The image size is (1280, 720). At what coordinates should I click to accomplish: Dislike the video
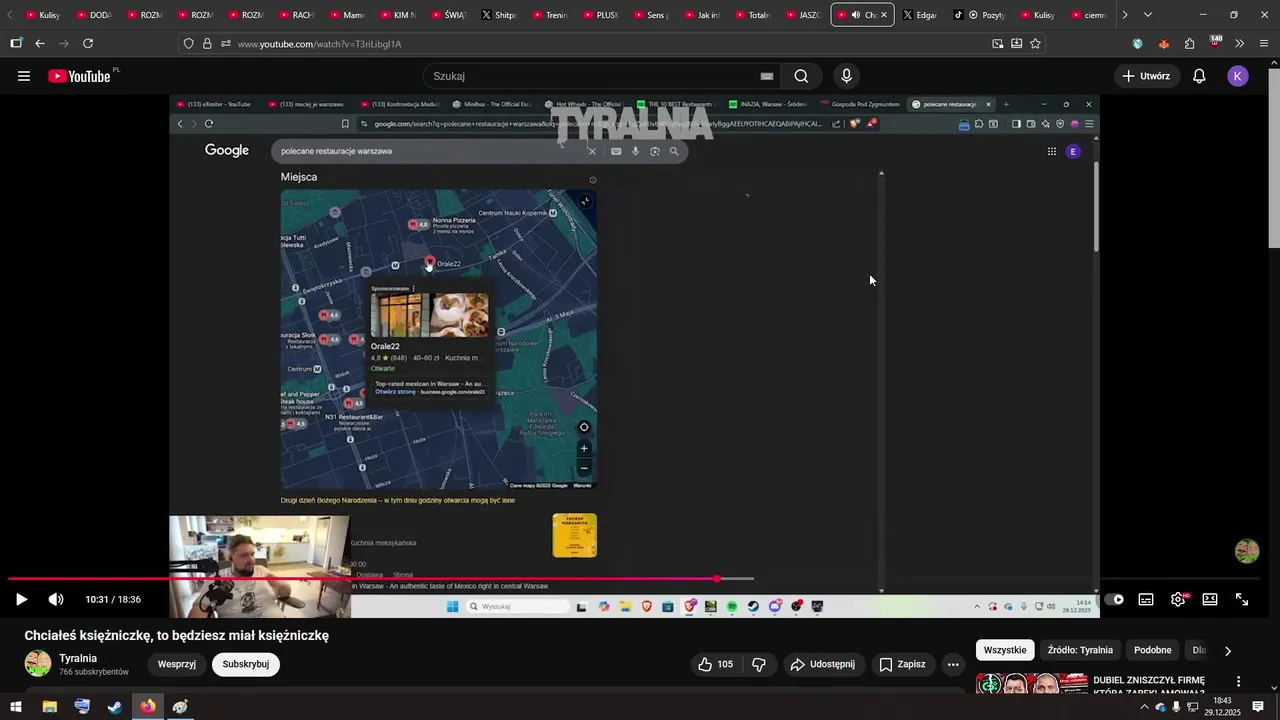(x=759, y=664)
